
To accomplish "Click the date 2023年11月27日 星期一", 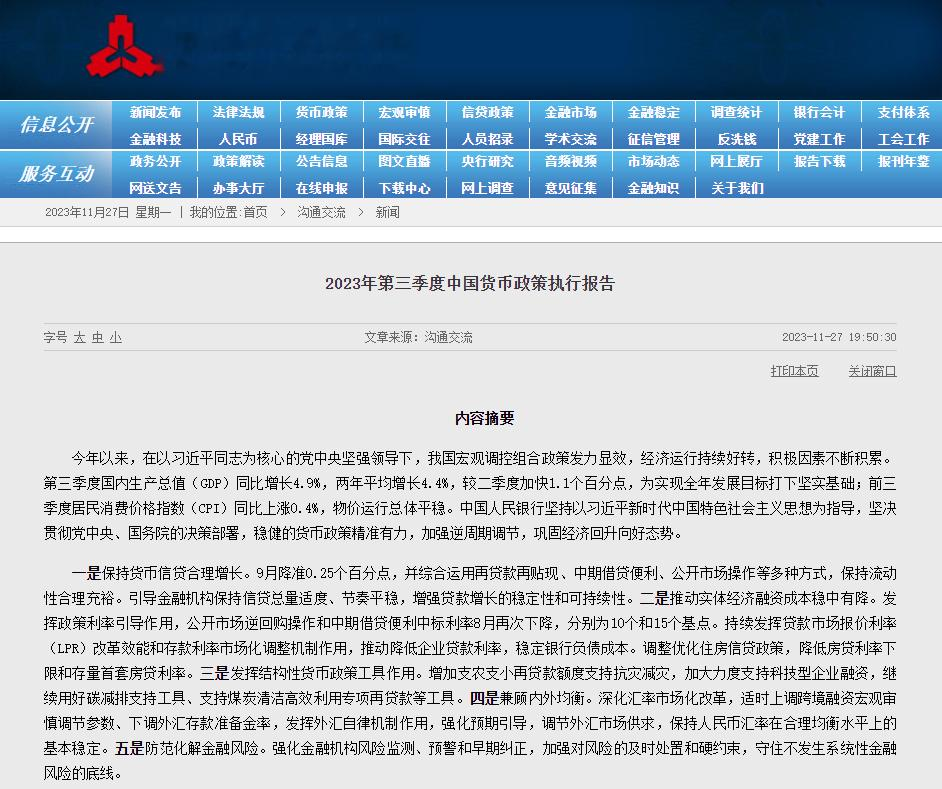I will click(x=108, y=212).
